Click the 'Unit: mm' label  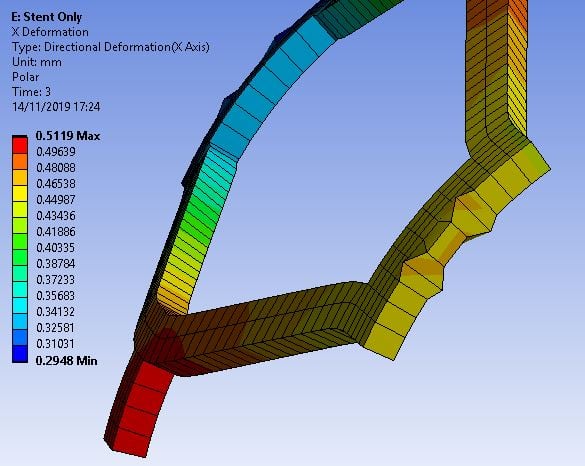[37, 62]
